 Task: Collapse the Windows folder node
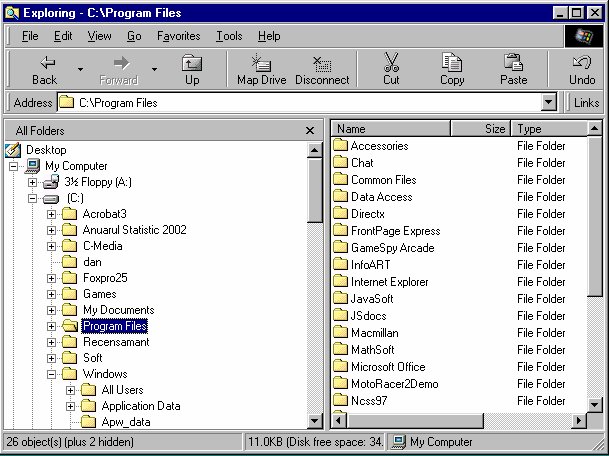[51, 374]
